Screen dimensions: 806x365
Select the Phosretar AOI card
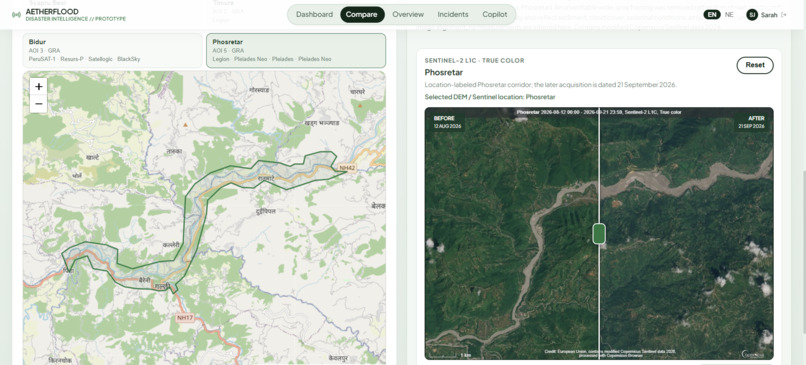tap(296, 50)
